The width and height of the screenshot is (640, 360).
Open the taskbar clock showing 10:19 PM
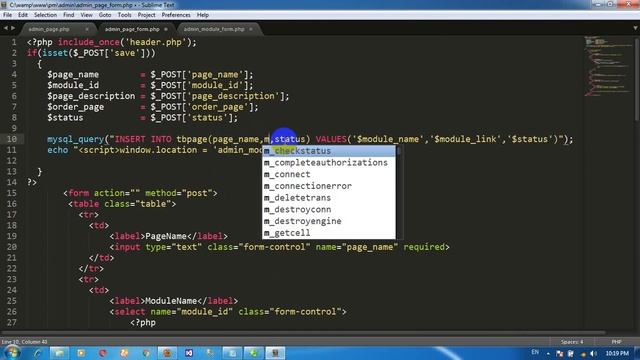click(617, 353)
